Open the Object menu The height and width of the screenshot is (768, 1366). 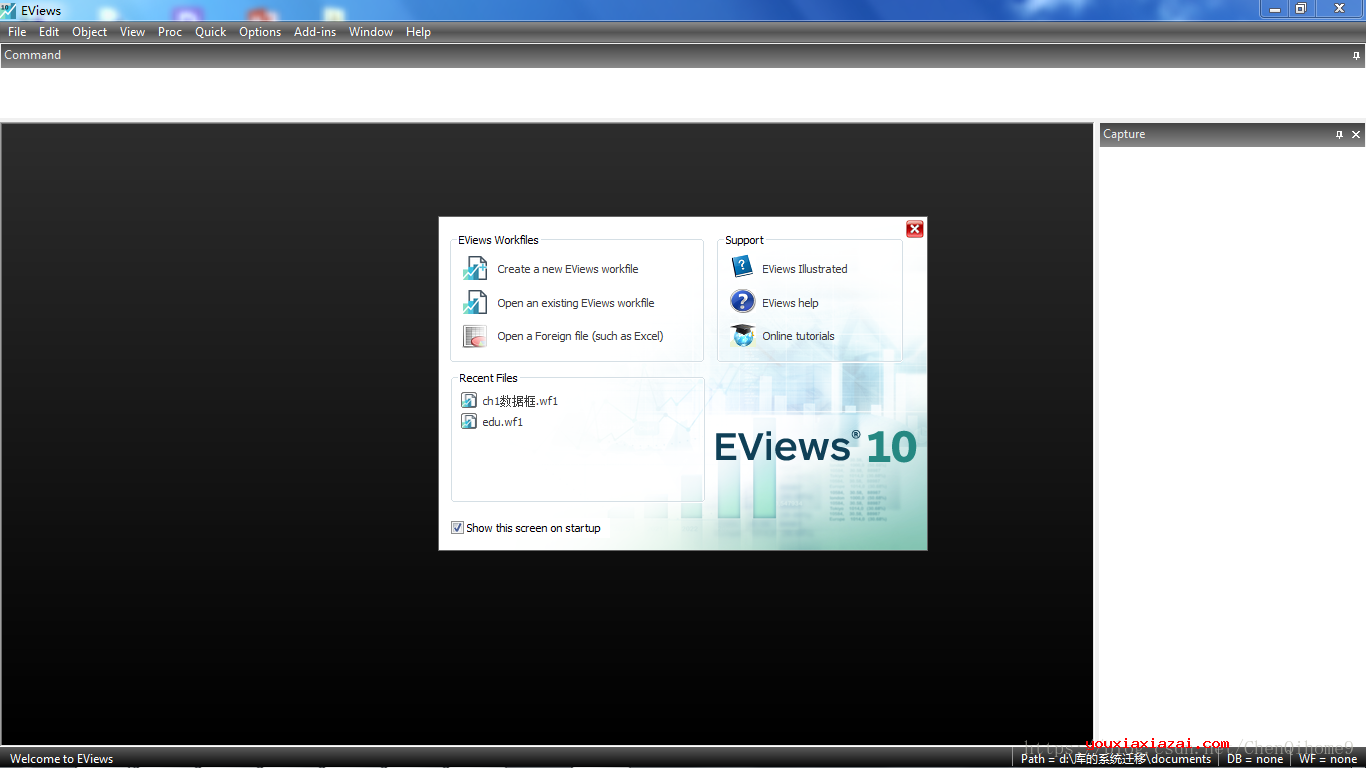pyautogui.click(x=90, y=32)
